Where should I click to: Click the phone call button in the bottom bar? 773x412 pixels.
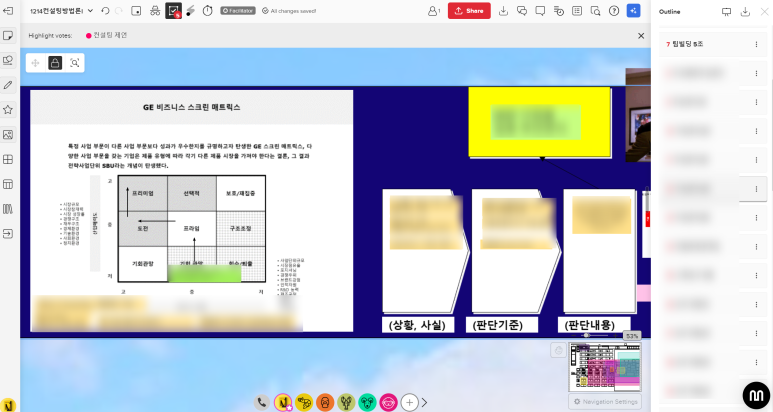(x=262, y=403)
